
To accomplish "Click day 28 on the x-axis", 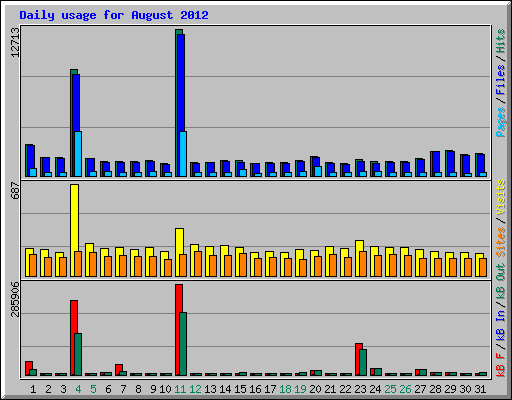I will coord(435,389).
